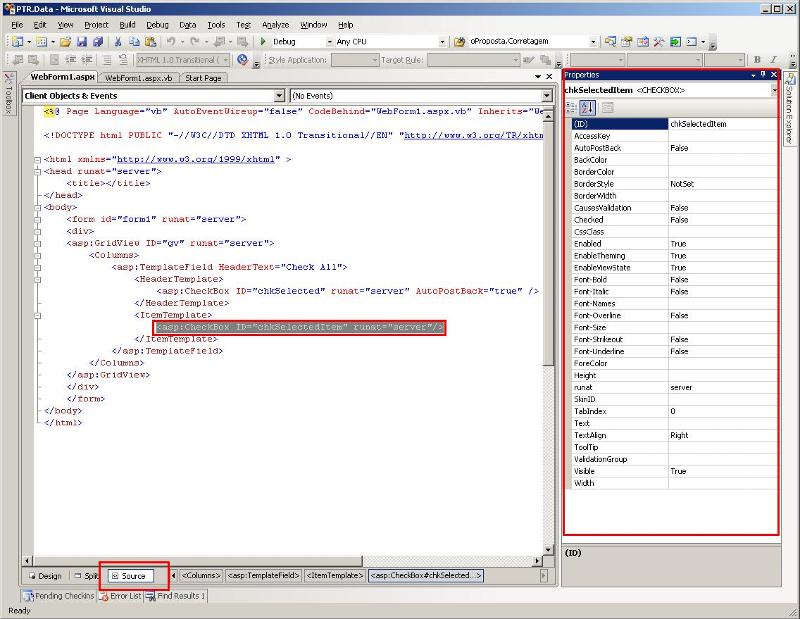Screen dimensions: 800x619
Task: Click the (ID) value field chkSelectedItem
Action: (723, 124)
